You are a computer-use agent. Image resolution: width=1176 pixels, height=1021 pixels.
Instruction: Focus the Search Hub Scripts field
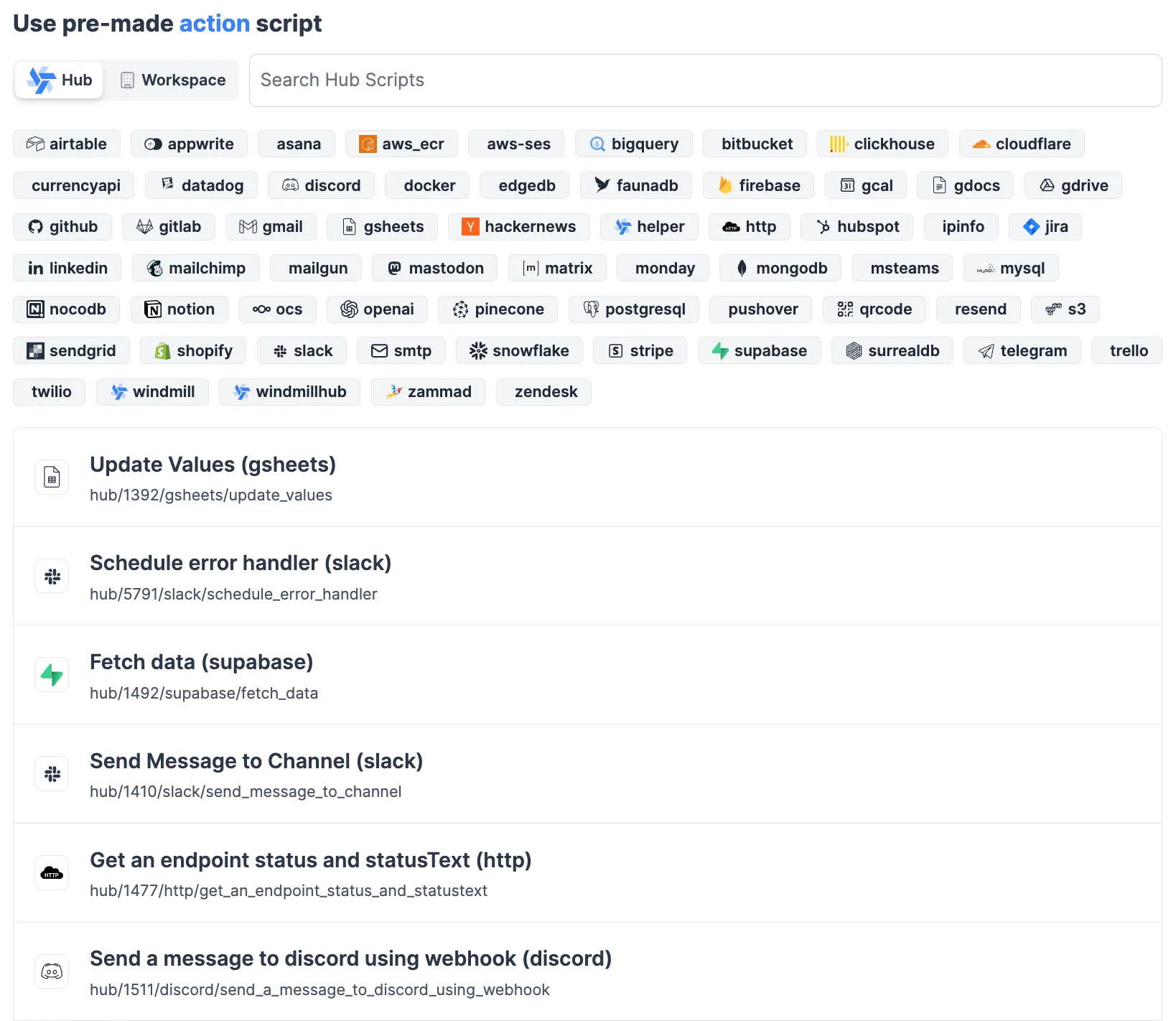[705, 80]
